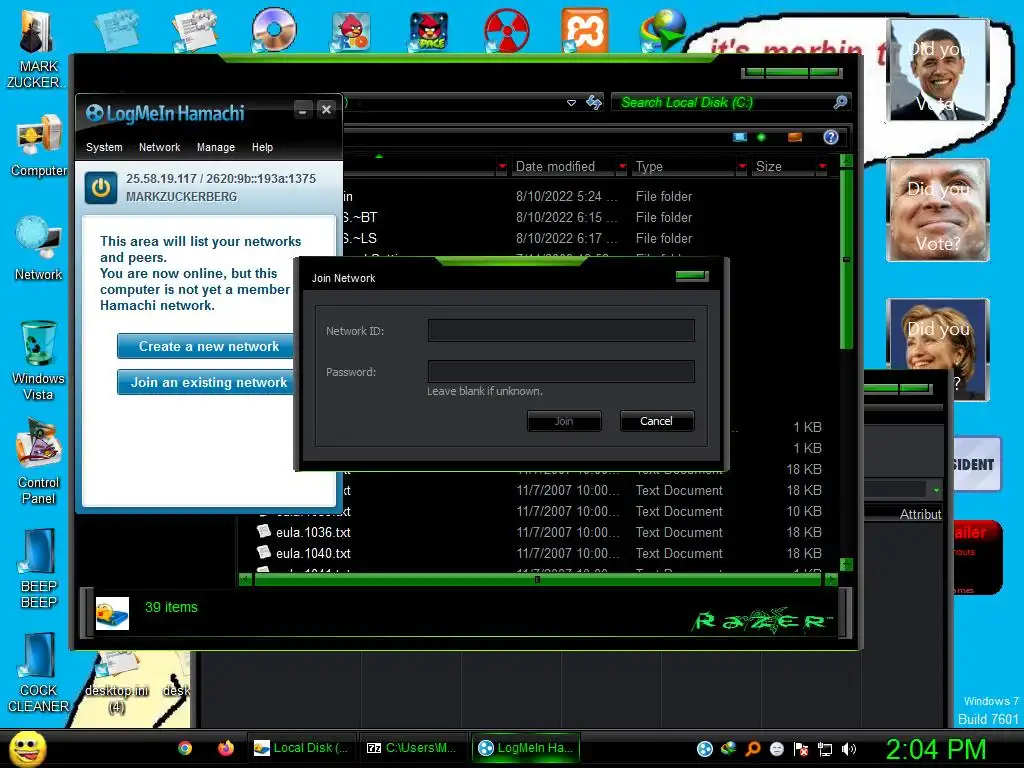Image resolution: width=1024 pixels, height=768 pixels.
Task: Click Create a new network button
Action: [208, 346]
